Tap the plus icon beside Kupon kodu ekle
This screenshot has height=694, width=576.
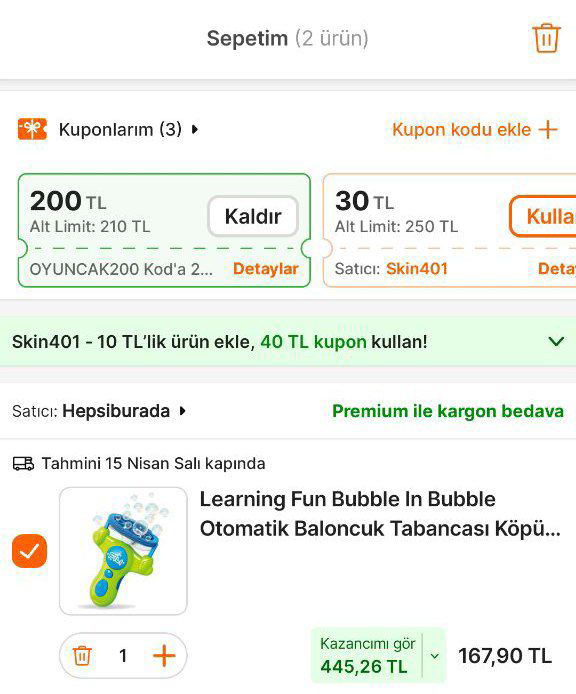(x=548, y=130)
